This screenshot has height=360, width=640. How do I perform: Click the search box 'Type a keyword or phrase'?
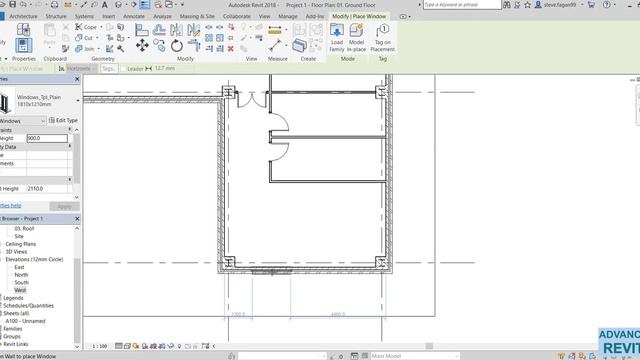pyautogui.click(x=462, y=5)
